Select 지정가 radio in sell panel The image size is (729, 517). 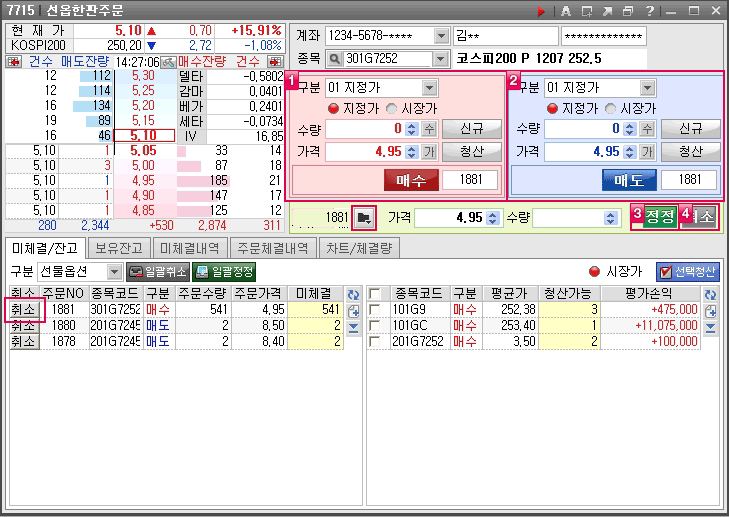(x=552, y=109)
